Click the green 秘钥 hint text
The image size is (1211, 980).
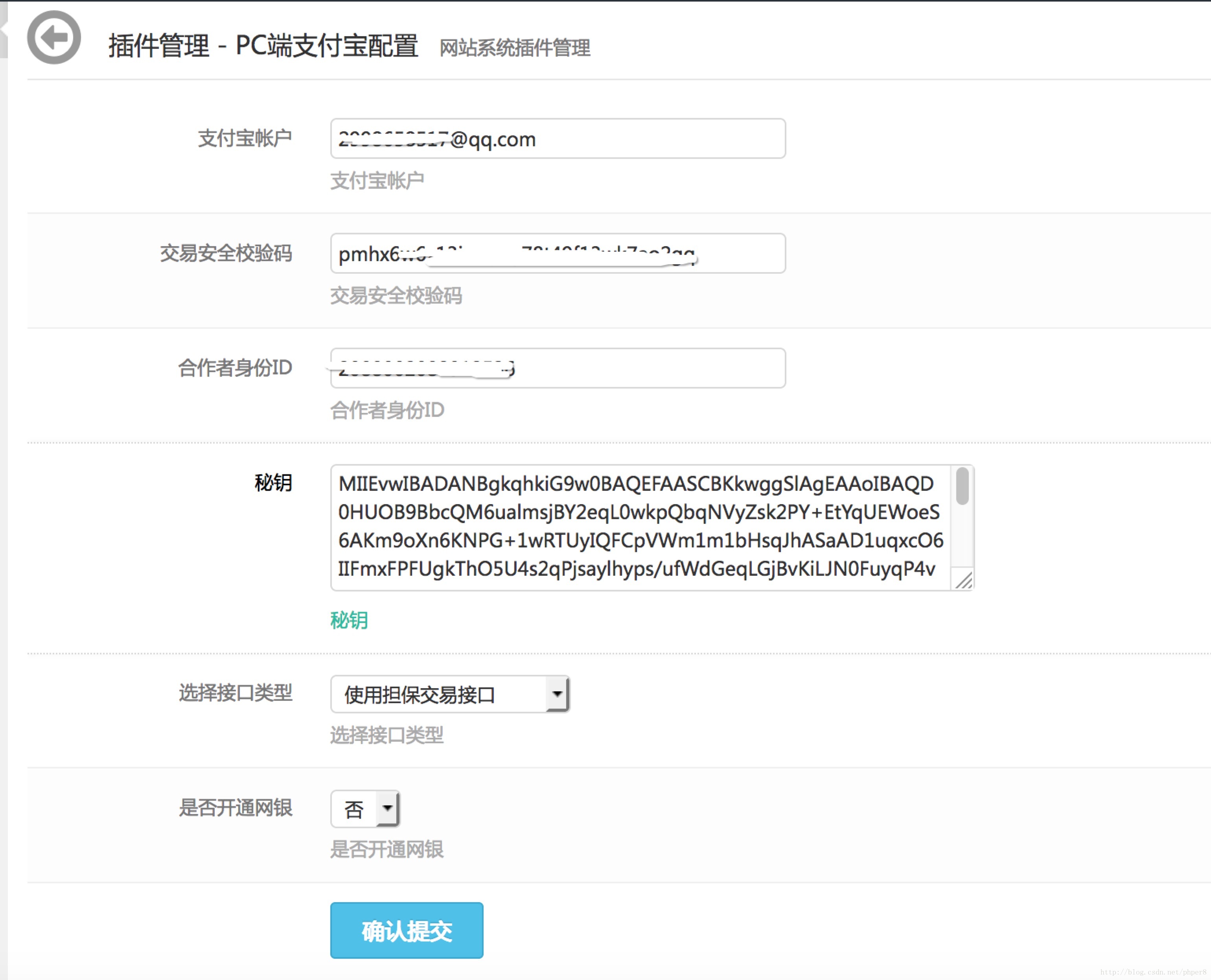pyautogui.click(x=349, y=621)
